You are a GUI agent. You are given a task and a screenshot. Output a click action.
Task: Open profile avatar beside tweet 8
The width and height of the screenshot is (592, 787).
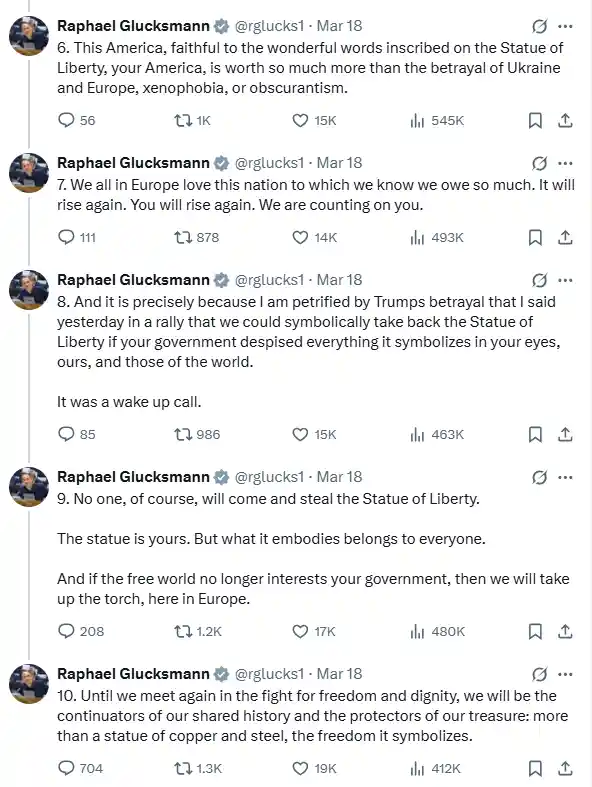tap(29, 290)
